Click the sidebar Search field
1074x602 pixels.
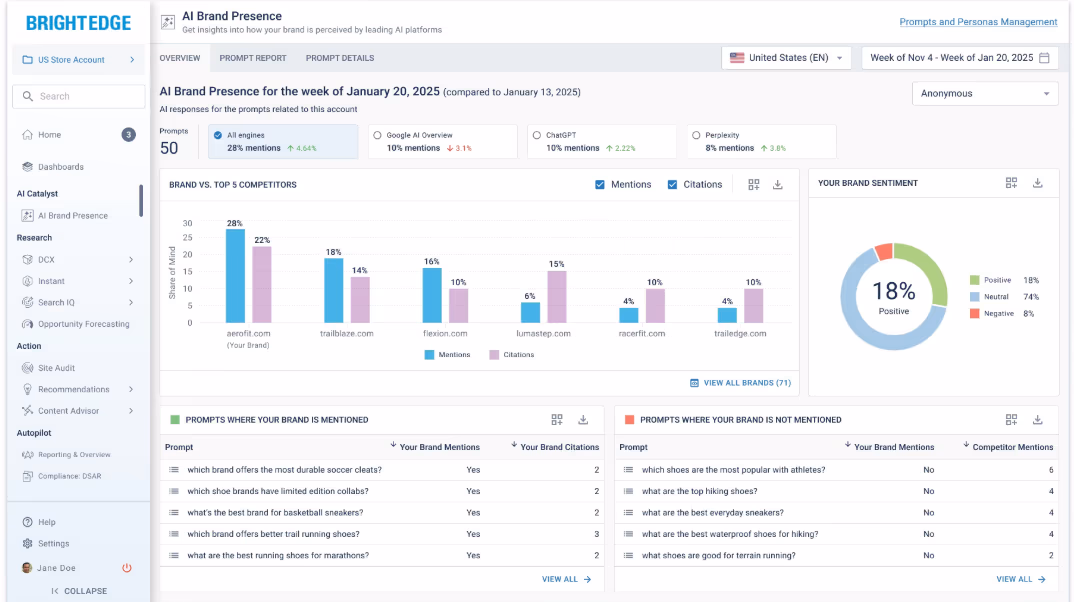point(79,97)
